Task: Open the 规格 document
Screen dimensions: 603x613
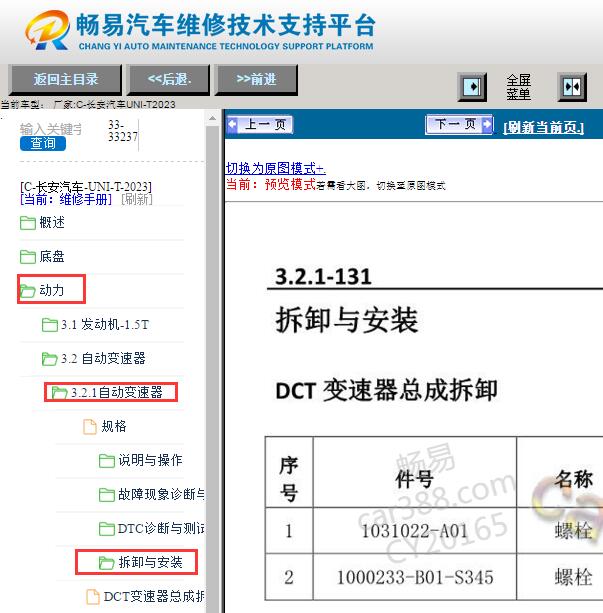Action: 114,426
